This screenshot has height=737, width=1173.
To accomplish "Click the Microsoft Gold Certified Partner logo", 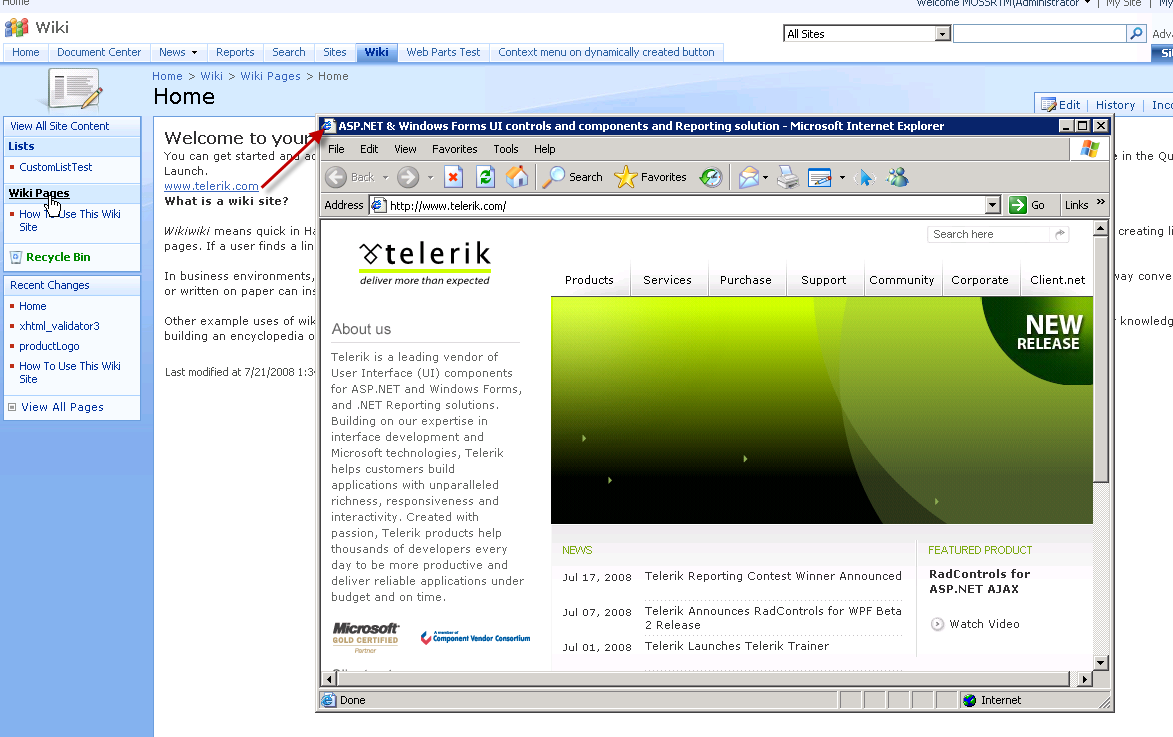I will point(365,637).
